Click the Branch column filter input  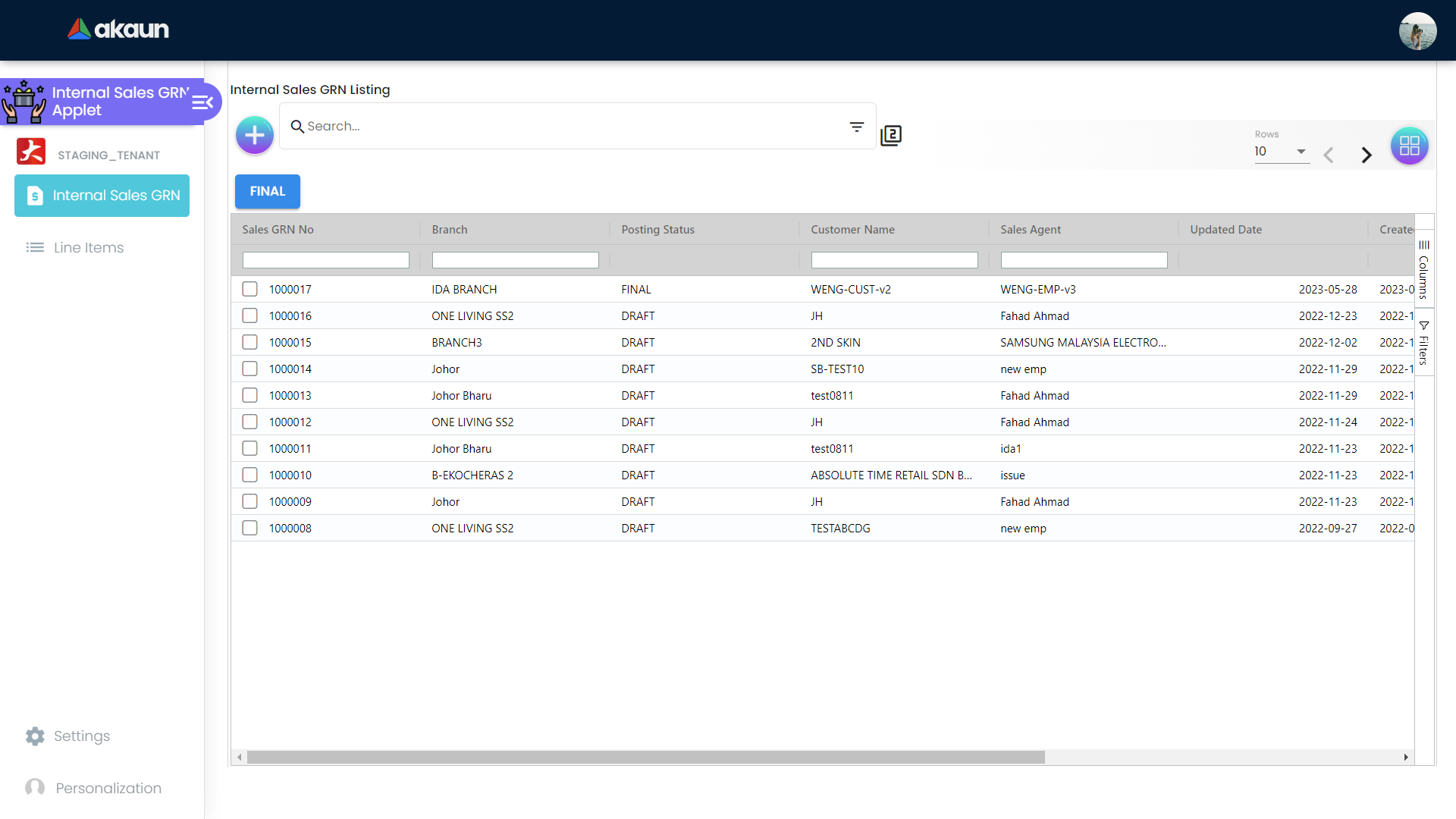pyautogui.click(x=515, y=260)
